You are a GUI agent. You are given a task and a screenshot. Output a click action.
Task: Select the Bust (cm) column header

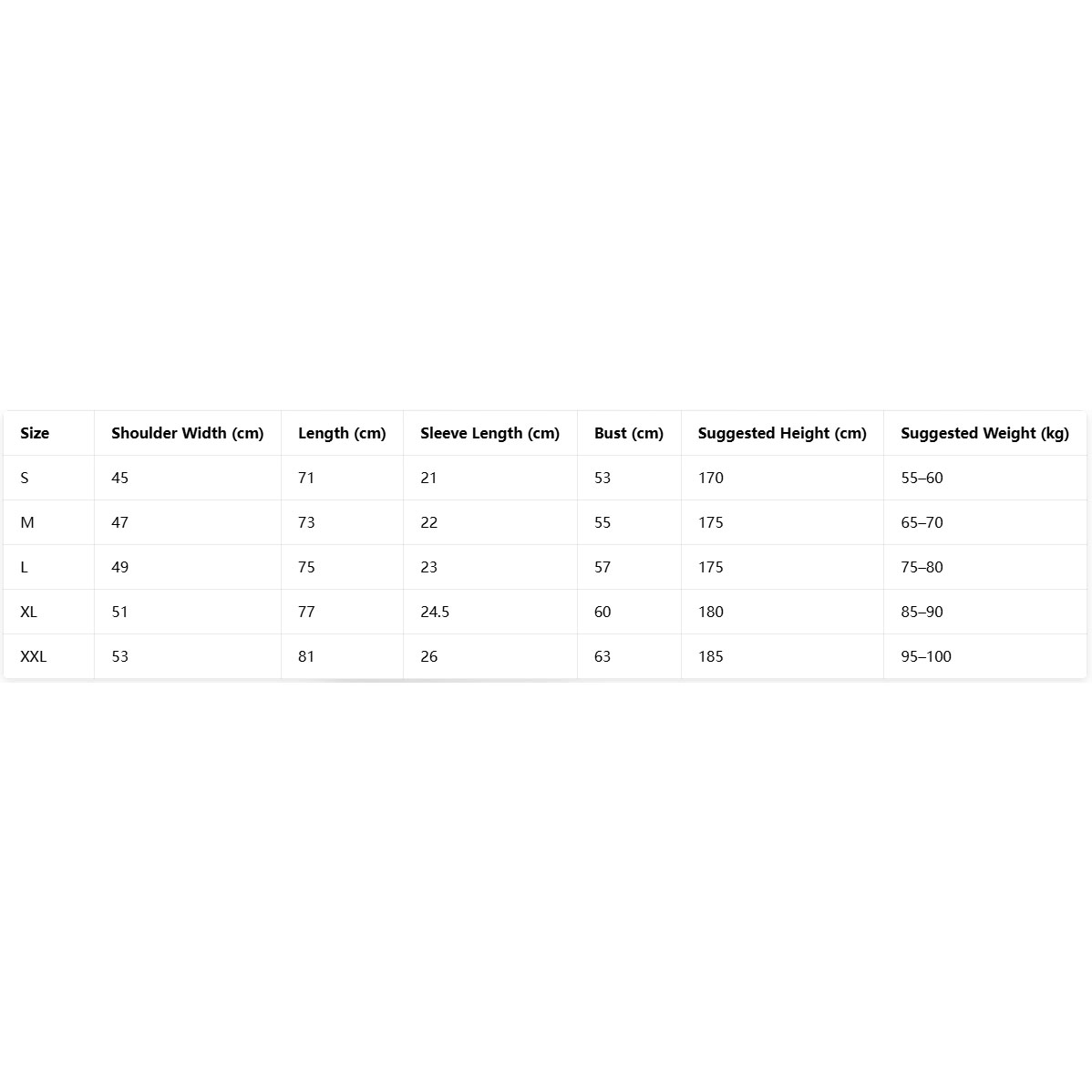628,433
